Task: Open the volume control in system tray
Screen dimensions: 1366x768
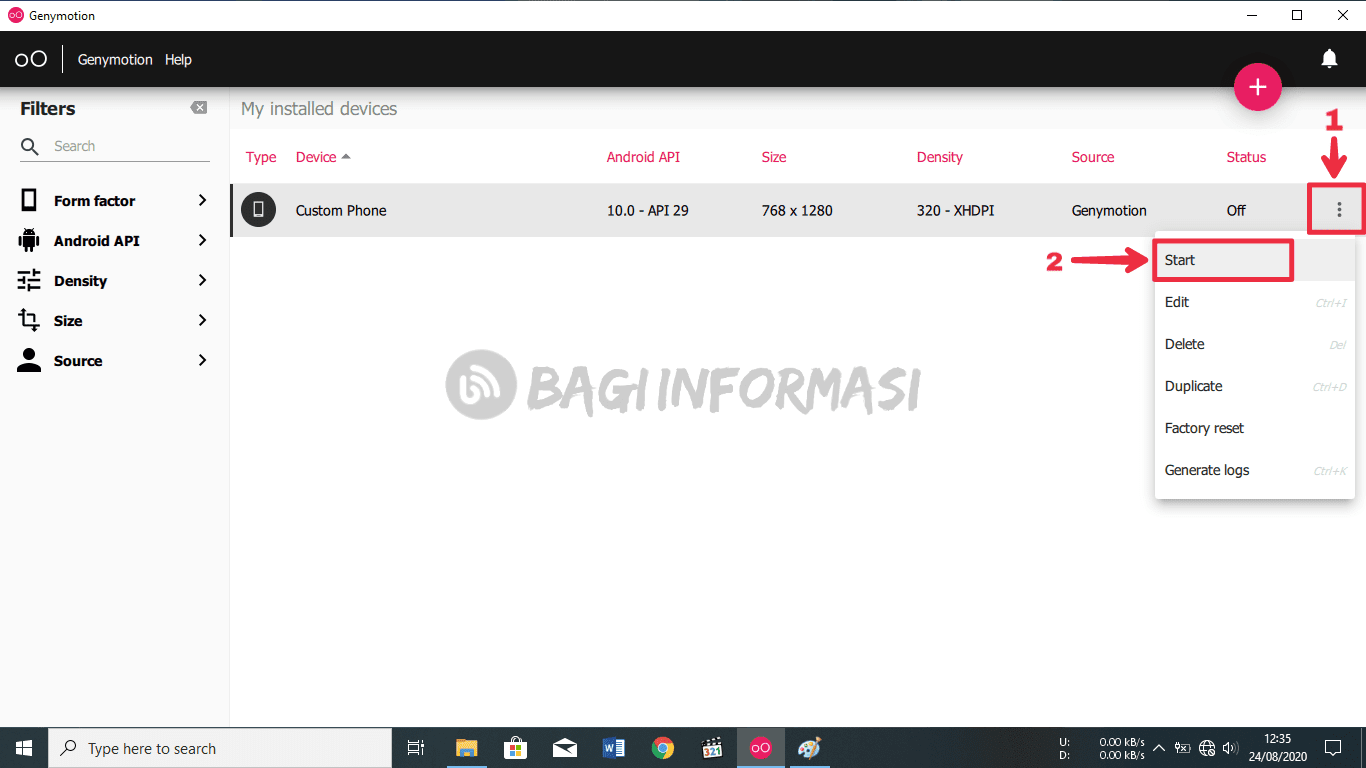Action: click(x=1230, y=748)
